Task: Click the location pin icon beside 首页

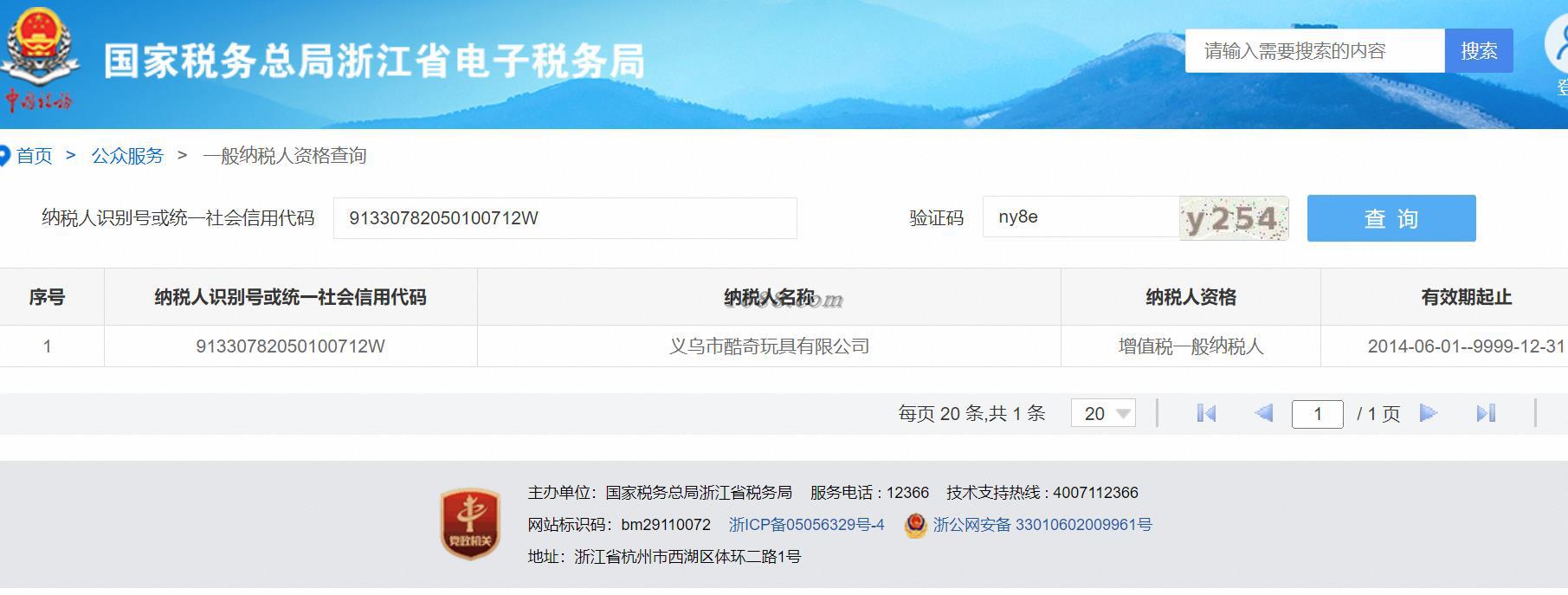Action: coord(4,156)
